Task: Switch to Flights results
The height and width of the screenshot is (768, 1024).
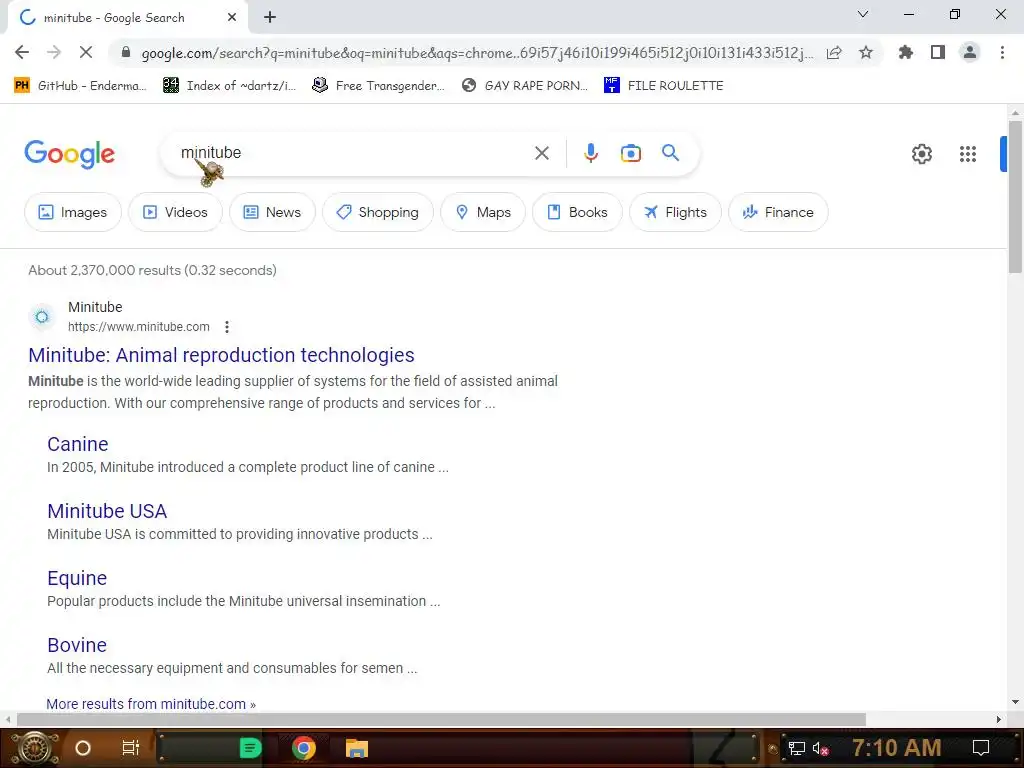Action: point(675,212)
